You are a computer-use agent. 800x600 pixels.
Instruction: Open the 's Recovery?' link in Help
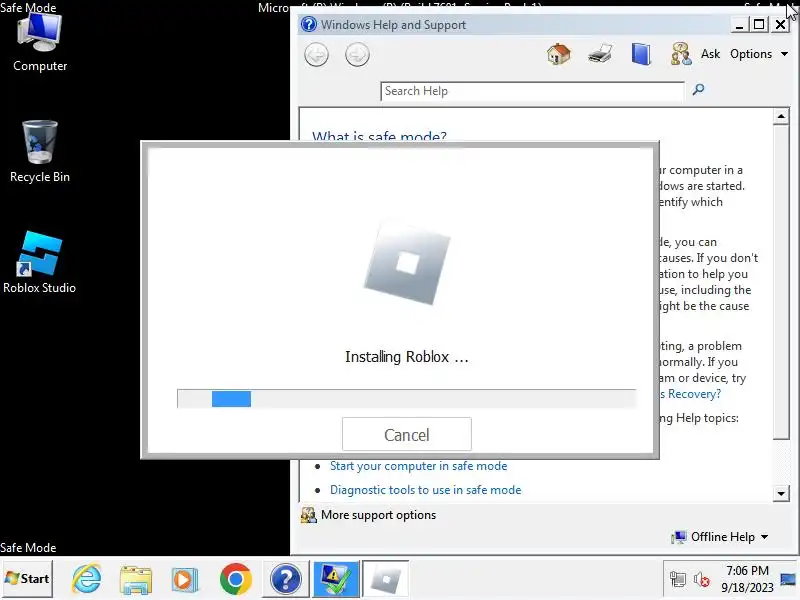click(690, 394)
